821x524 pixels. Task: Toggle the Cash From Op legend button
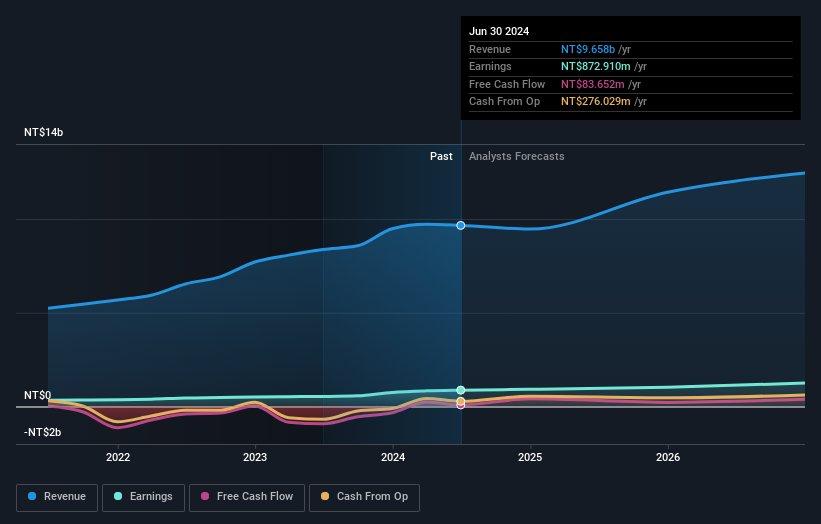364,497
